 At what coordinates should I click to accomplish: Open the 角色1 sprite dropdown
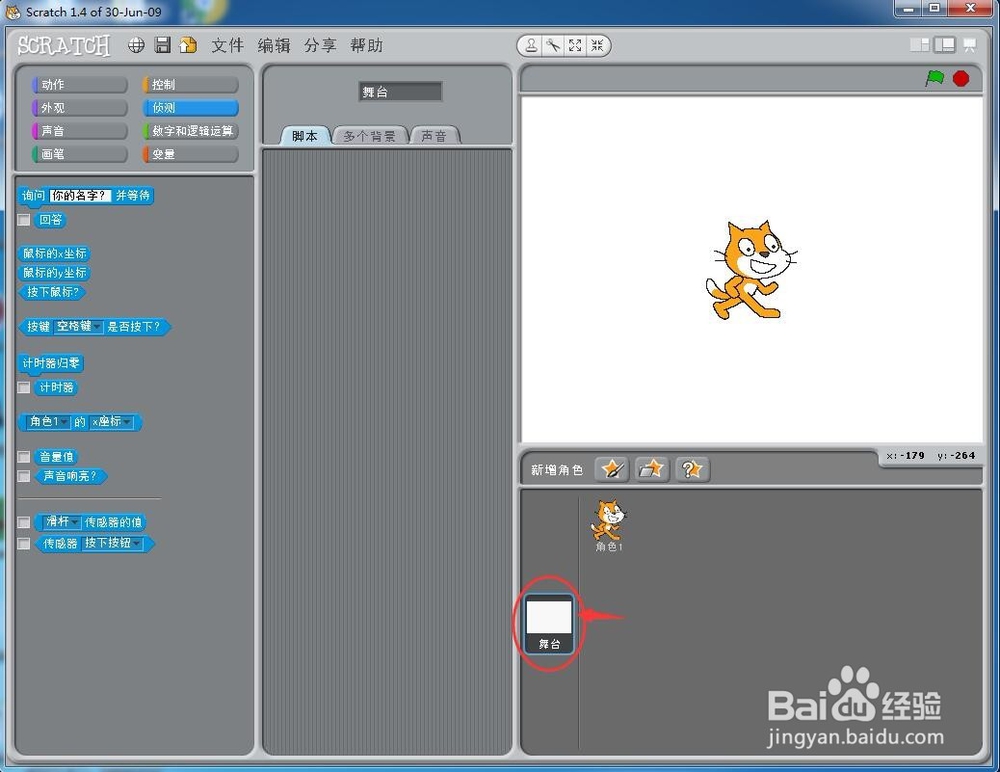48,422
